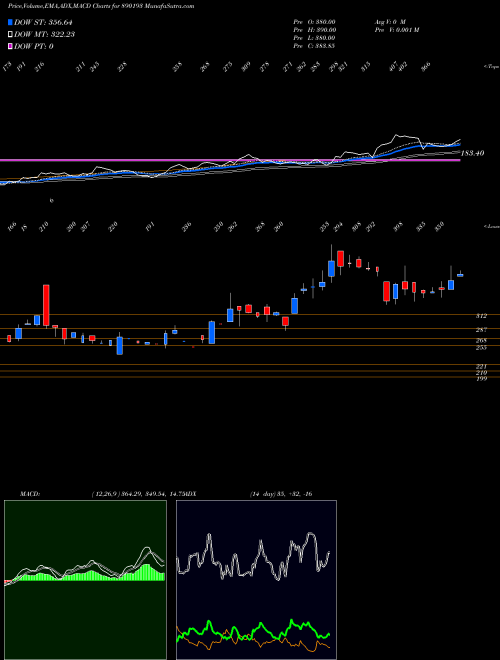Click the Pre O open price value
500x660 pixels.
click(x=315, y=21)
